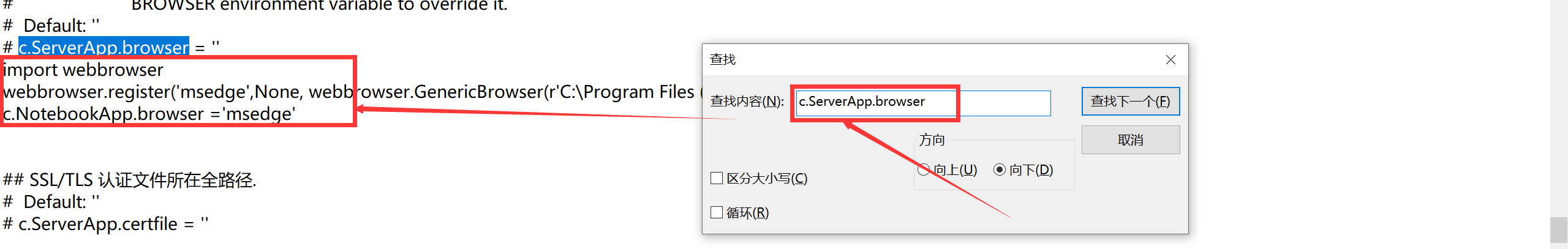Click the 查找下一个(F) button
The image size is (1568, 249).
(x=1130, y=102)
